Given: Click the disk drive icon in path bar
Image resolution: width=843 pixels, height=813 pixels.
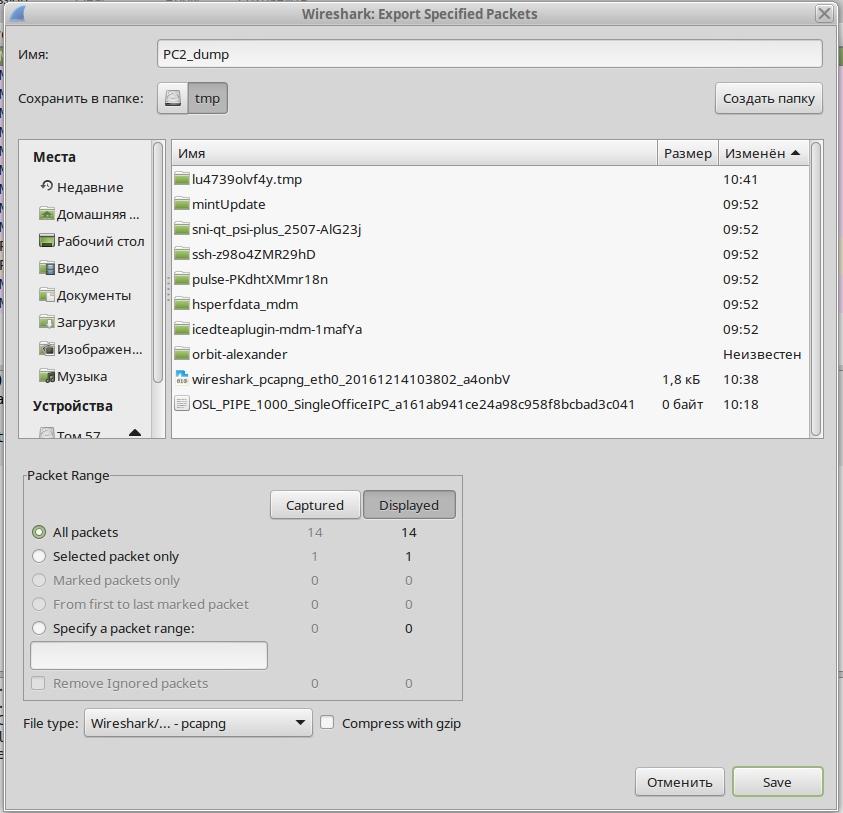Looking at the screenshot, I should 174,99.
